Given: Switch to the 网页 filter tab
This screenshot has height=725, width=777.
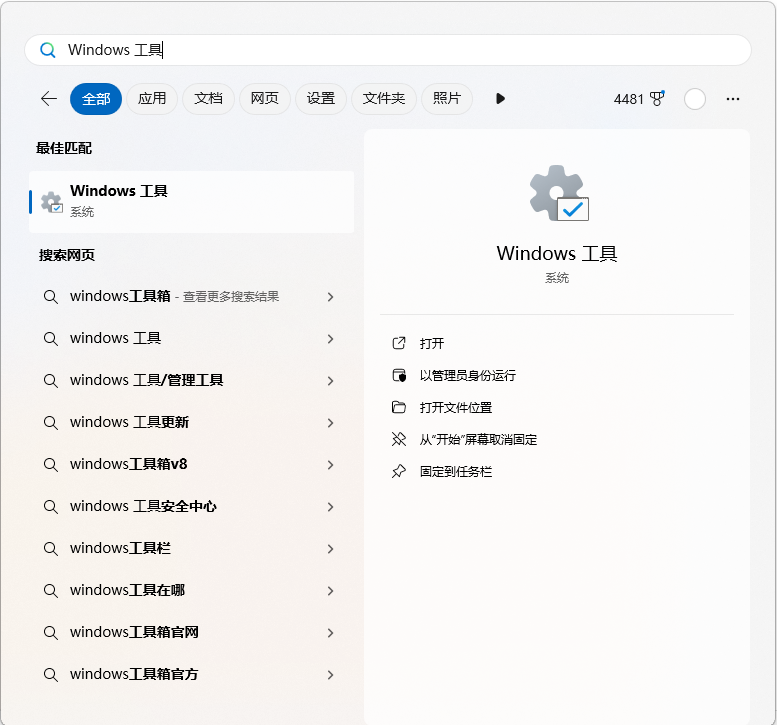Looking at the screenshot, I should [264, 99].
